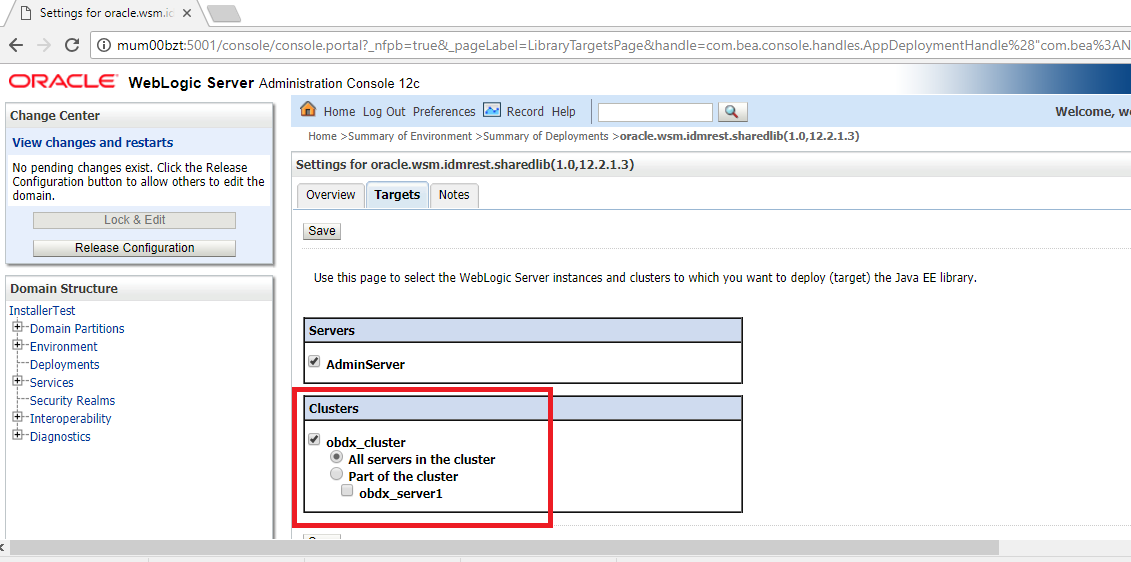The width and height of the screenshot is (1131, 562).
Task: Click the site info icon in address bar
Action: pyautogui.click(x=105, y=45)
